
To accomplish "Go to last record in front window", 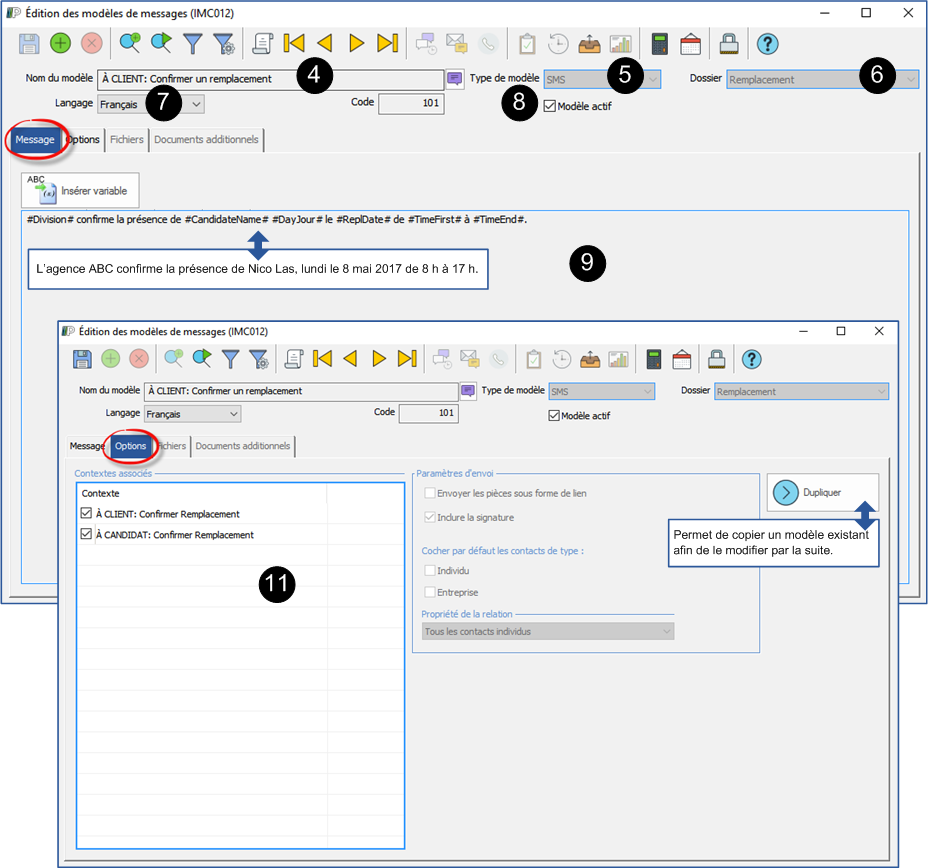I will [x=407, y=359].
